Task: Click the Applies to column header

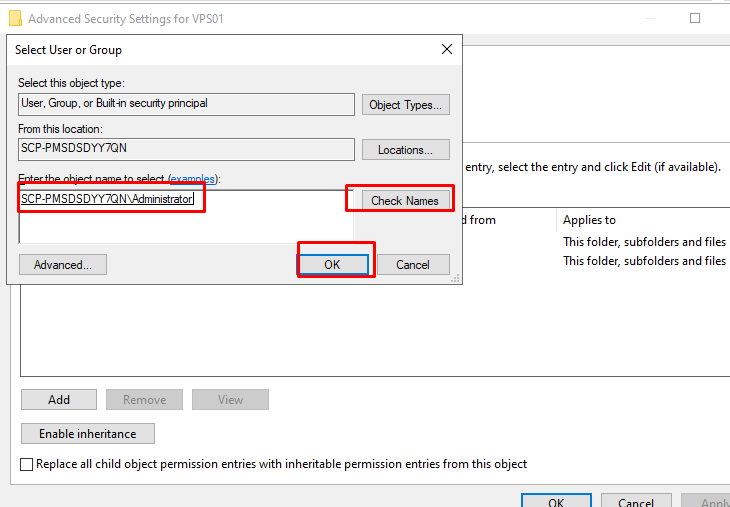Action: pos(589,220)
